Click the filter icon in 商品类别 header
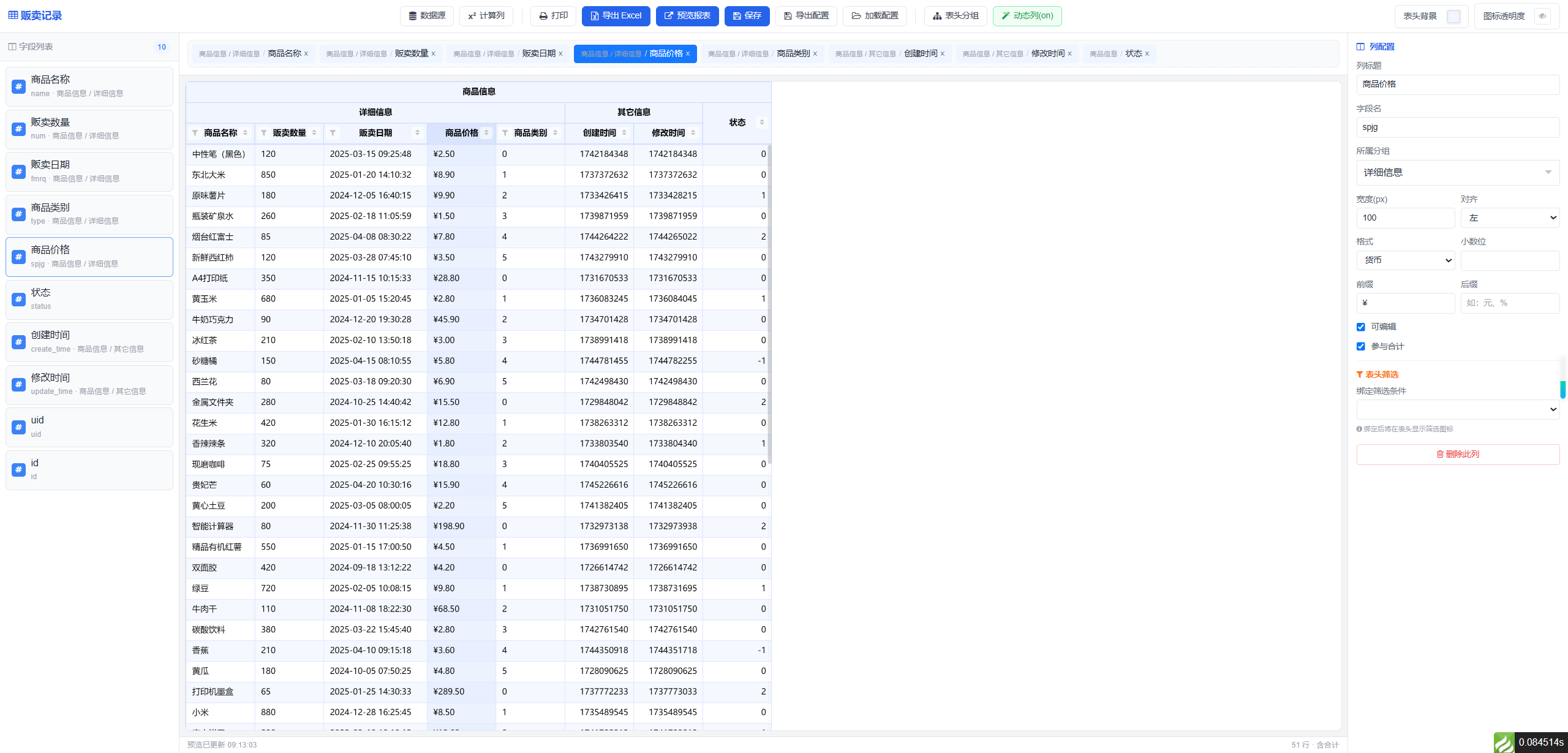 (x=505, y=133)
